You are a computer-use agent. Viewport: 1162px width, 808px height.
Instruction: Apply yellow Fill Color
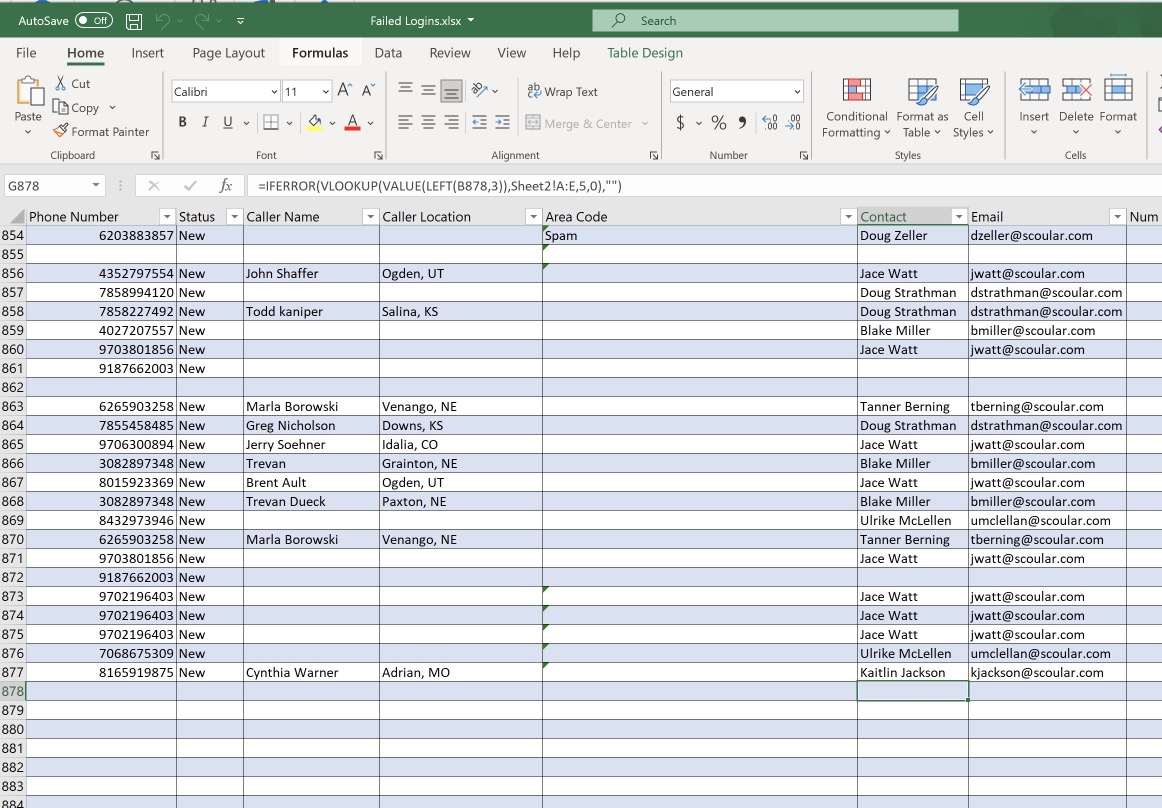pyautogui.click(x=315, y=122)
